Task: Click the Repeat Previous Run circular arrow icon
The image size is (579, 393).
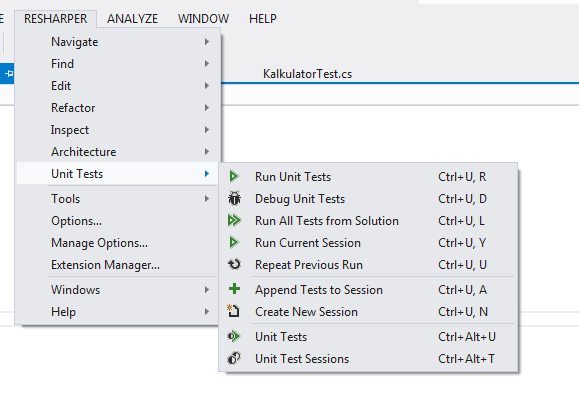Action: [234, 264]
